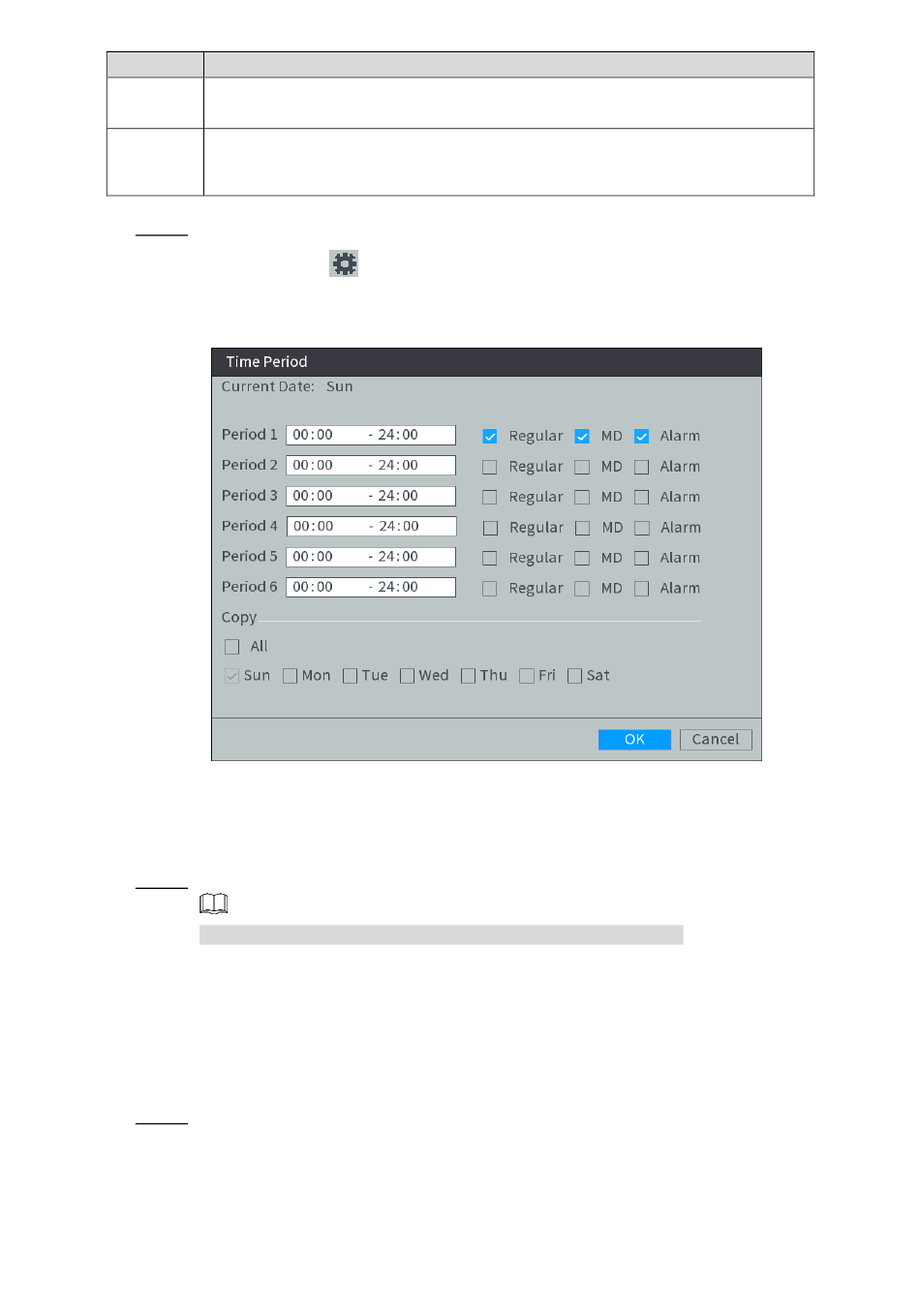Click the Period 6 time range field
Screen dimensions: 920x1316
point(371,587)
